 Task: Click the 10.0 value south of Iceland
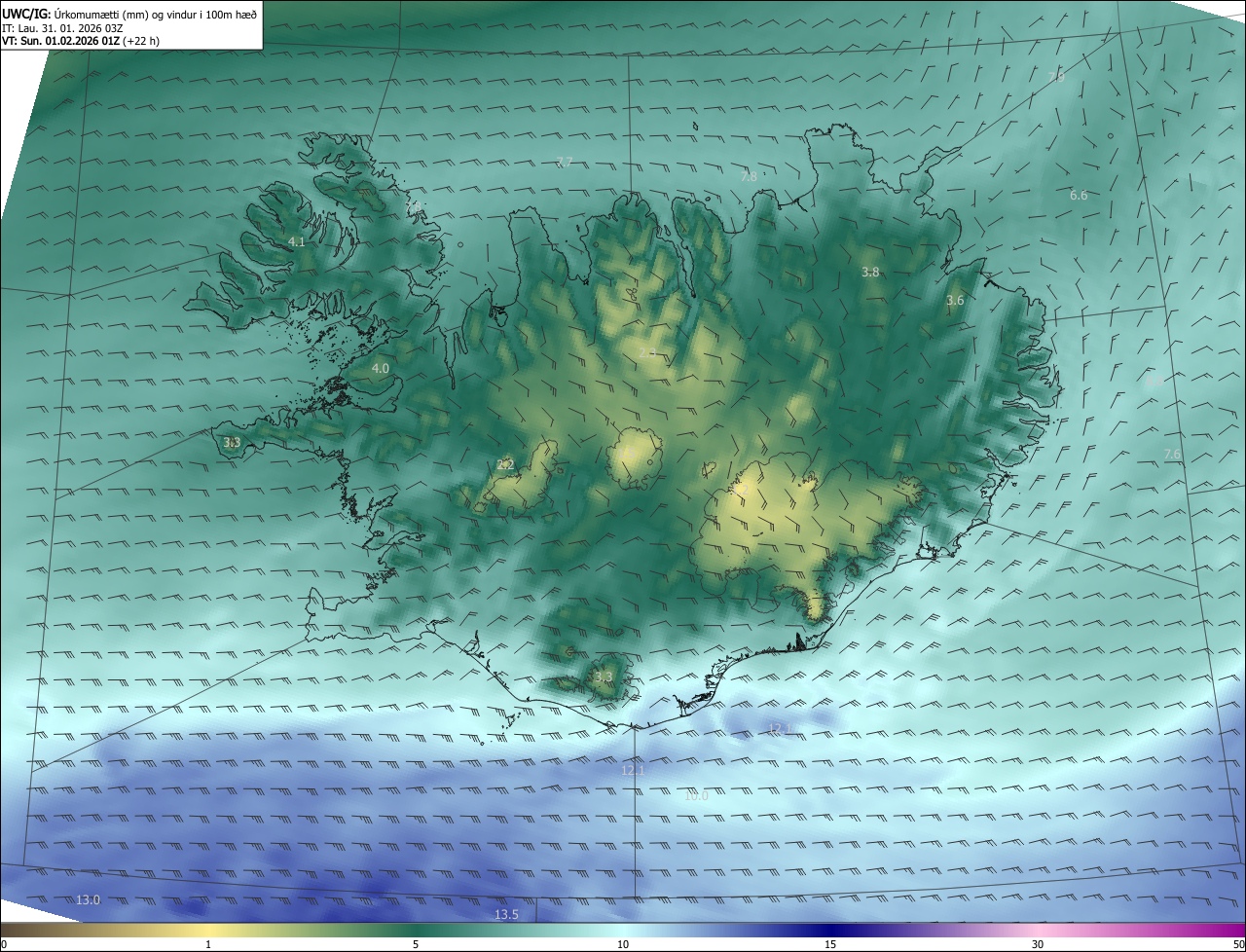696,796
